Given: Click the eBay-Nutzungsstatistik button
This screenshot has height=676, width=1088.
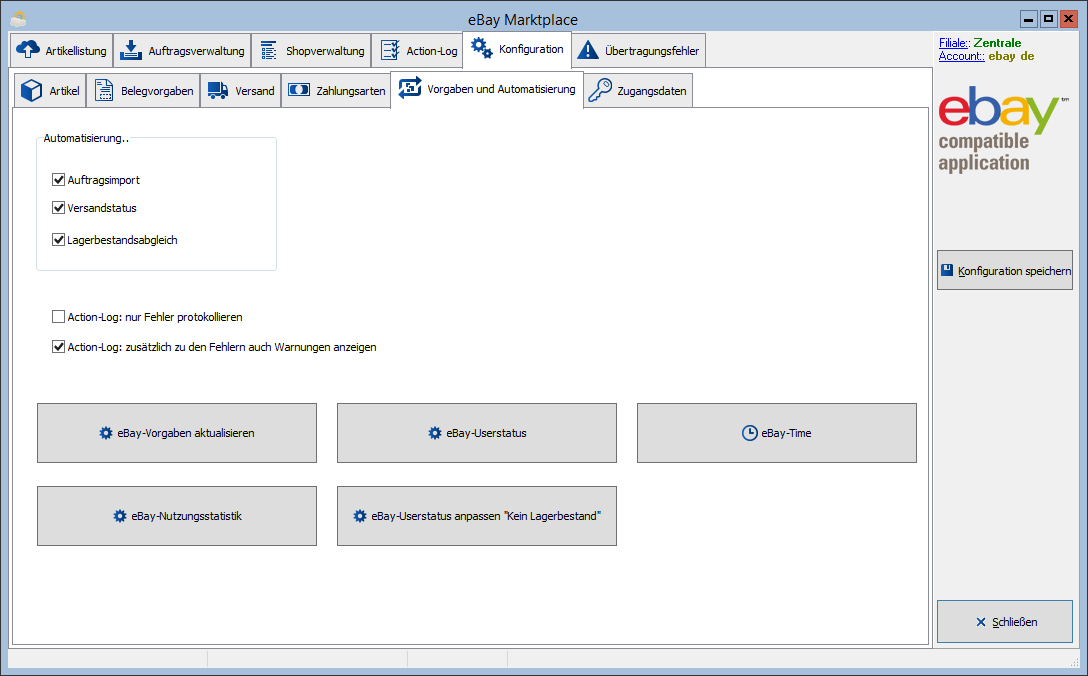Looking at the screenshot, I should (x=177, y=516).
